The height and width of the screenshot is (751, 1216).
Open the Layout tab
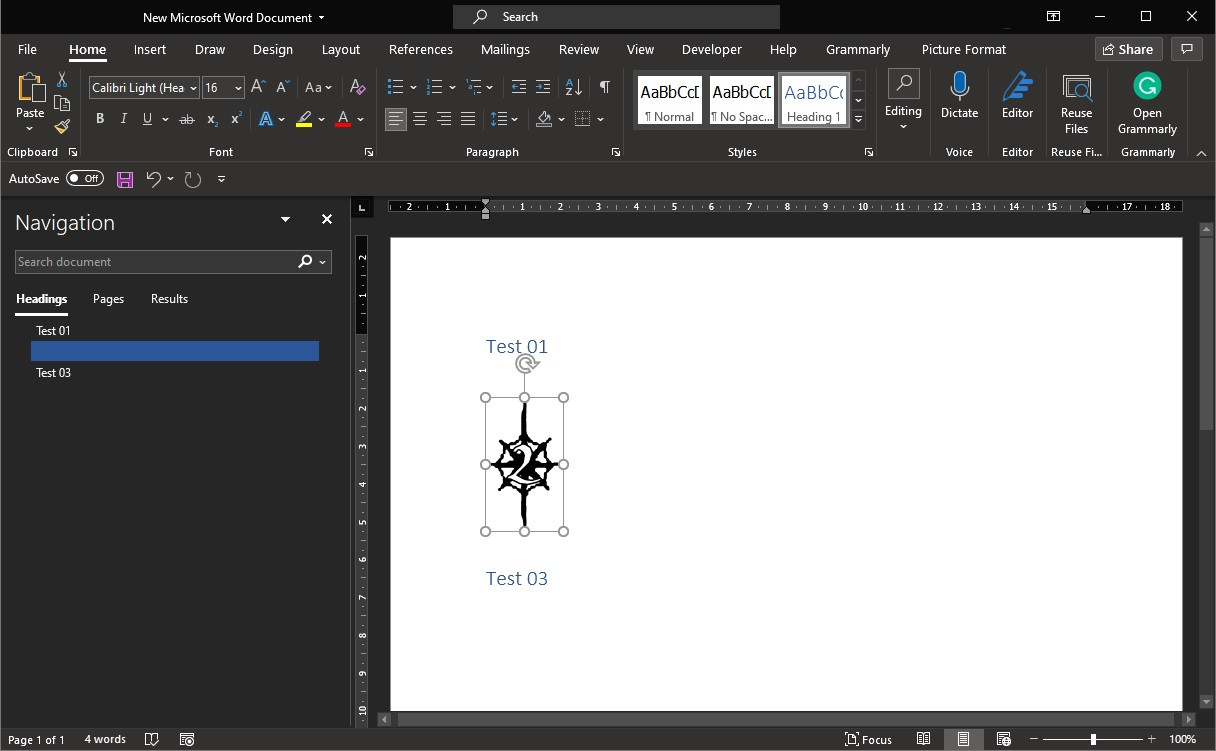340,49
